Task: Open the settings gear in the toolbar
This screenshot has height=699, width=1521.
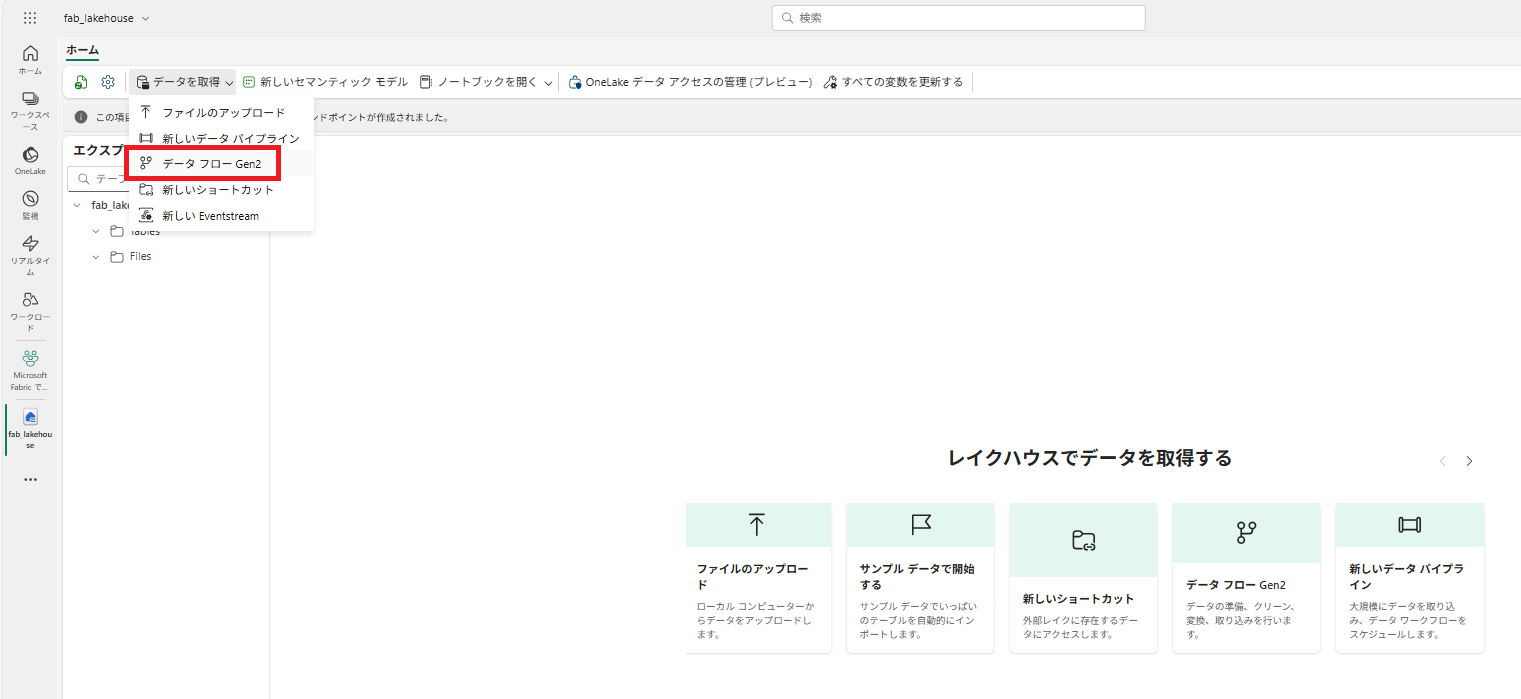Action: tap(108, 82)
